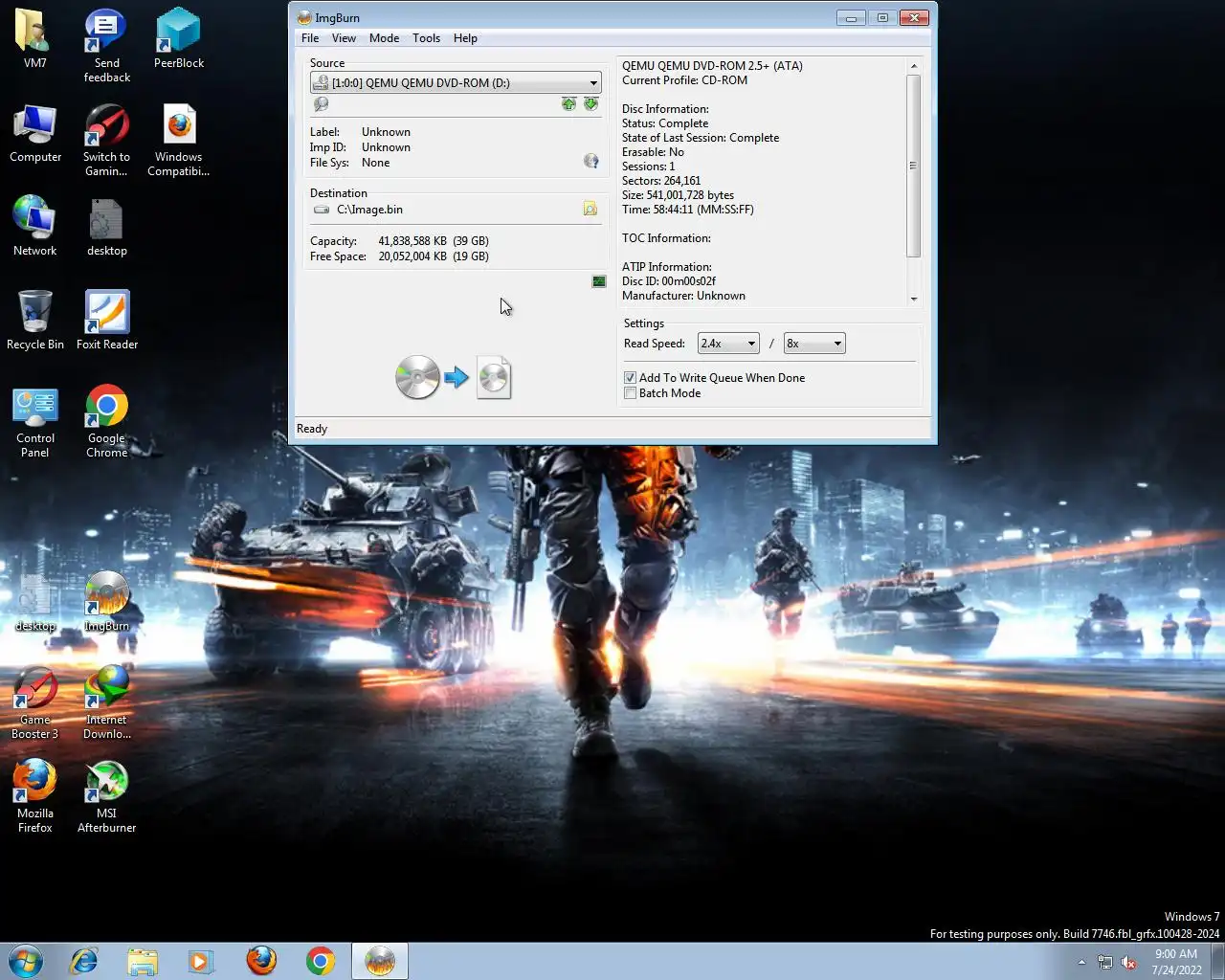Open Computer desktop icon

coord(35,133)
